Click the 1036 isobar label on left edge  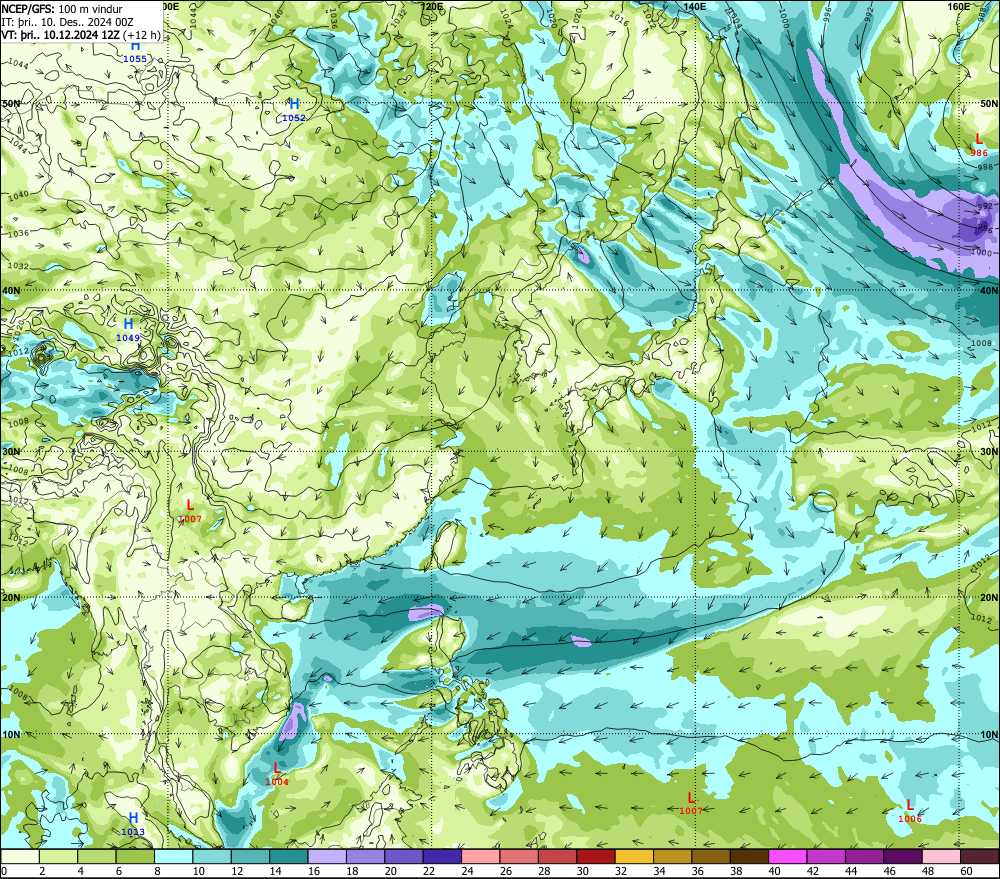tap(18, 233)
